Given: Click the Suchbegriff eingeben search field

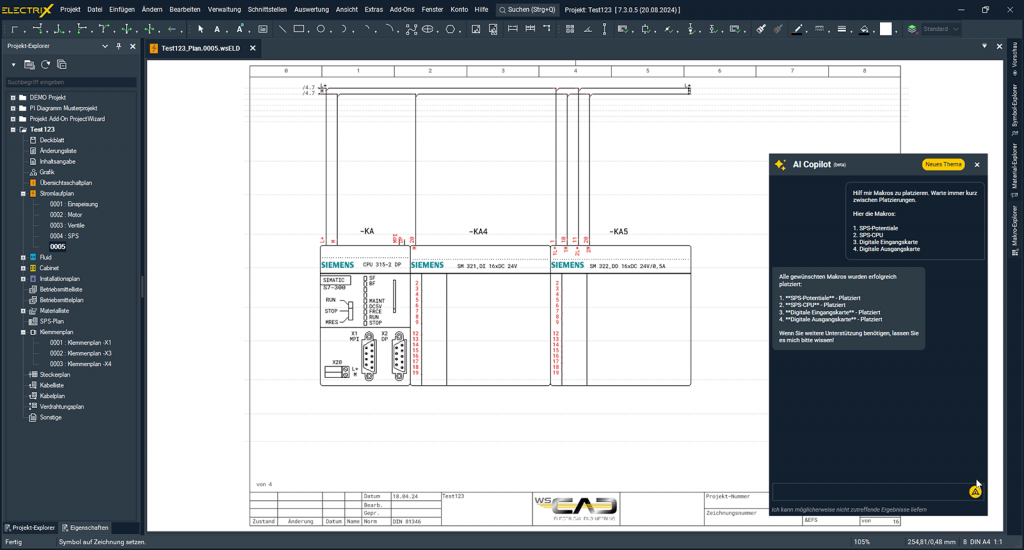Looking at the screenshot, I should [x=70, y=82].
